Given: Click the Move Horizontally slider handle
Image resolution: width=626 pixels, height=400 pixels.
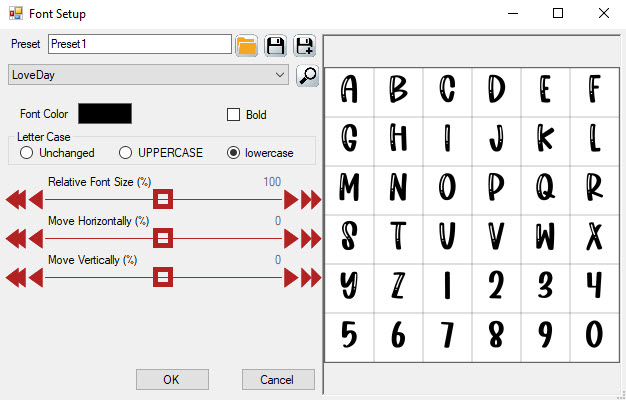Looking at the screenshot, I should [163, 238].
